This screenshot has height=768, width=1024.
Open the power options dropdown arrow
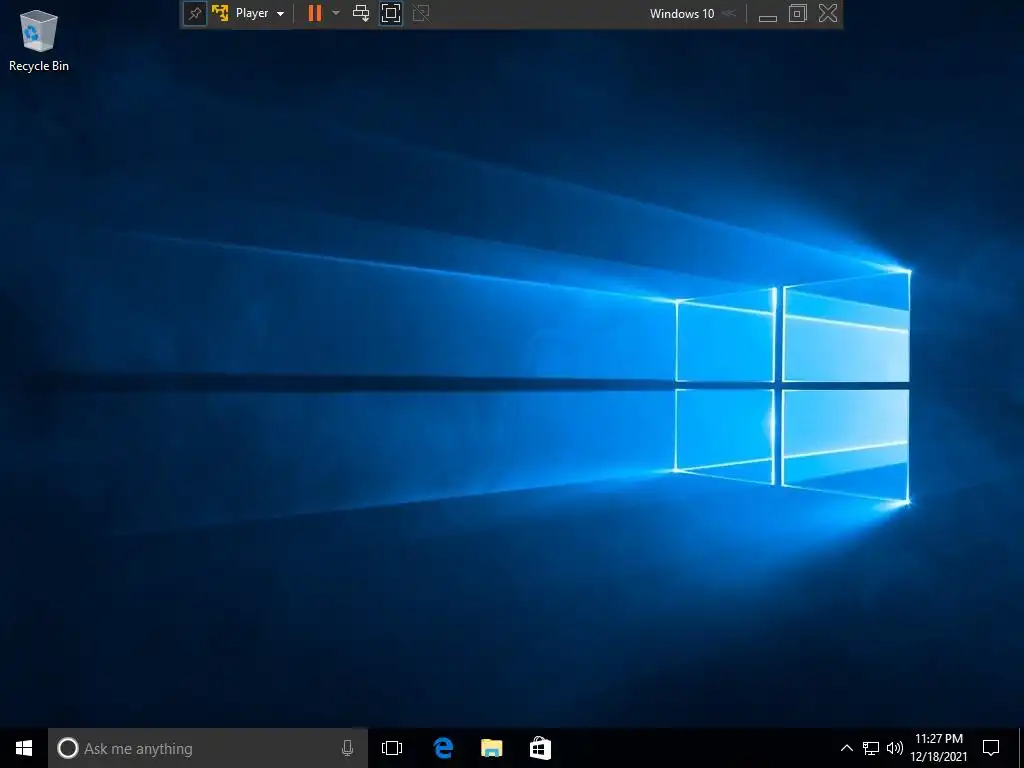(x=336, y=13)
